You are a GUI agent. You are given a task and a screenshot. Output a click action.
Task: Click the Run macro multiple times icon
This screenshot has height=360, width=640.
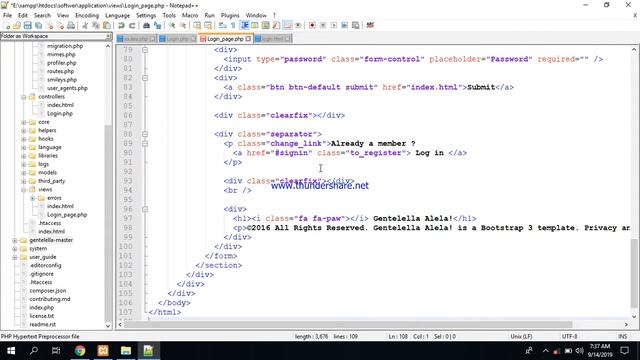(x=344, y=25)
